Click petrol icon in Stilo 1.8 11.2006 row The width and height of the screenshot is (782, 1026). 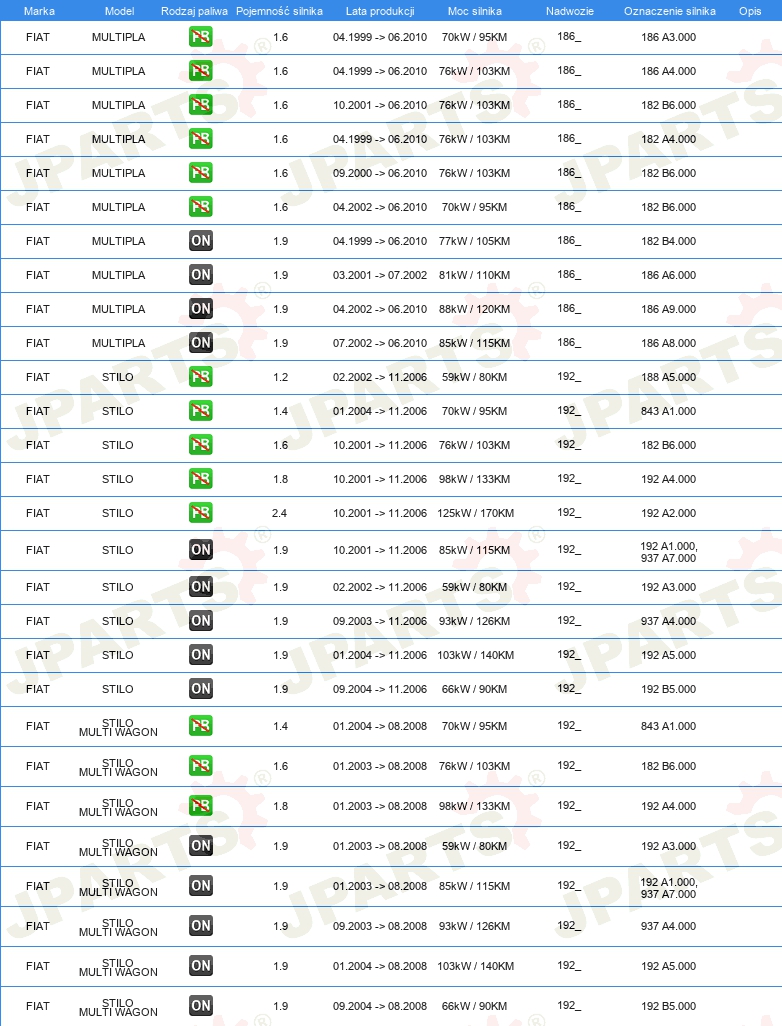pyautogui.click(x=200, y=479)
